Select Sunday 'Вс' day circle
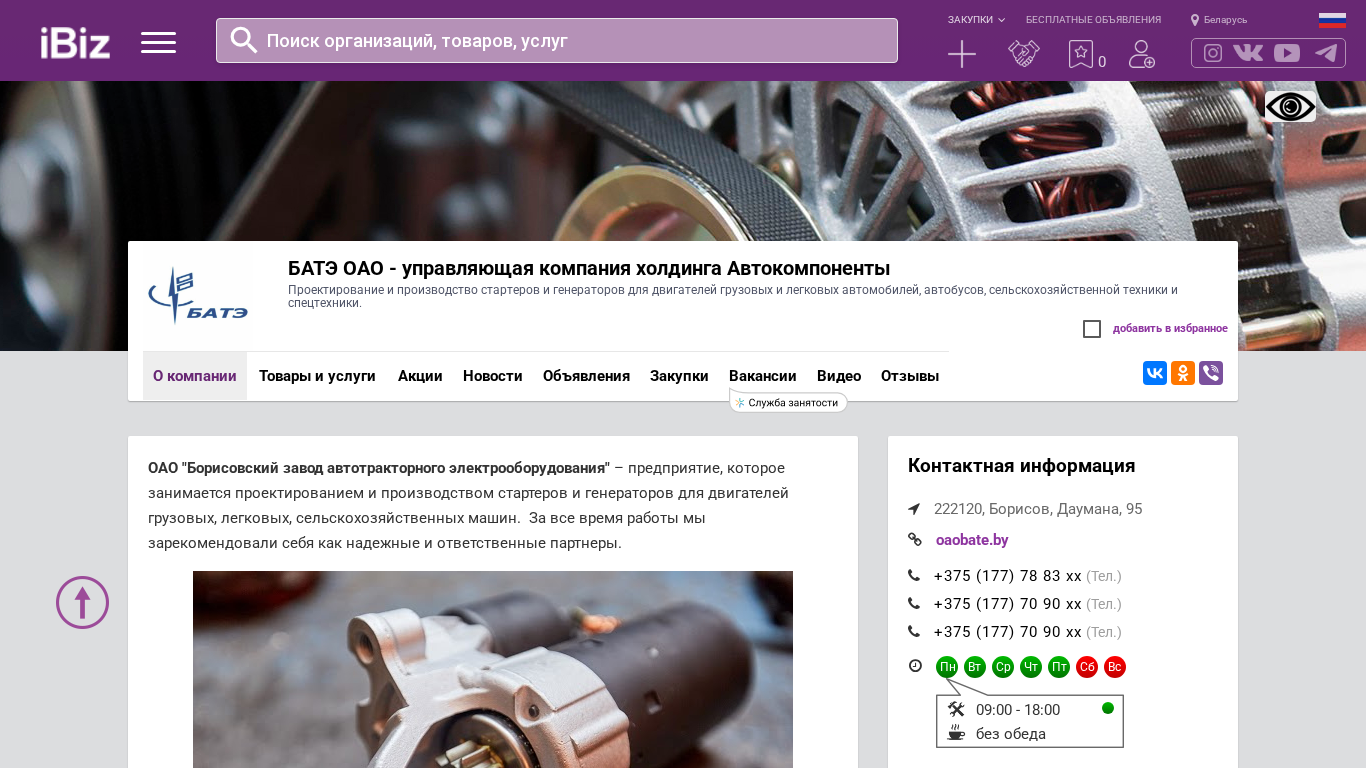 [1115, 667]
